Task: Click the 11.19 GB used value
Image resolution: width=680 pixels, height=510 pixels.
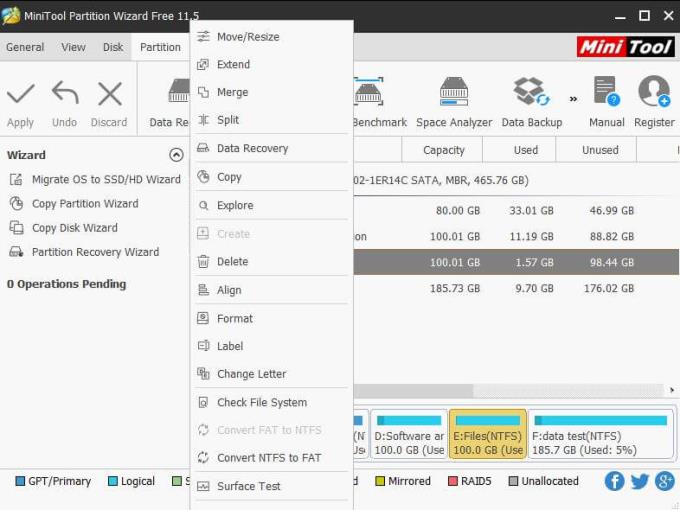Action: [x=531, y=236]
